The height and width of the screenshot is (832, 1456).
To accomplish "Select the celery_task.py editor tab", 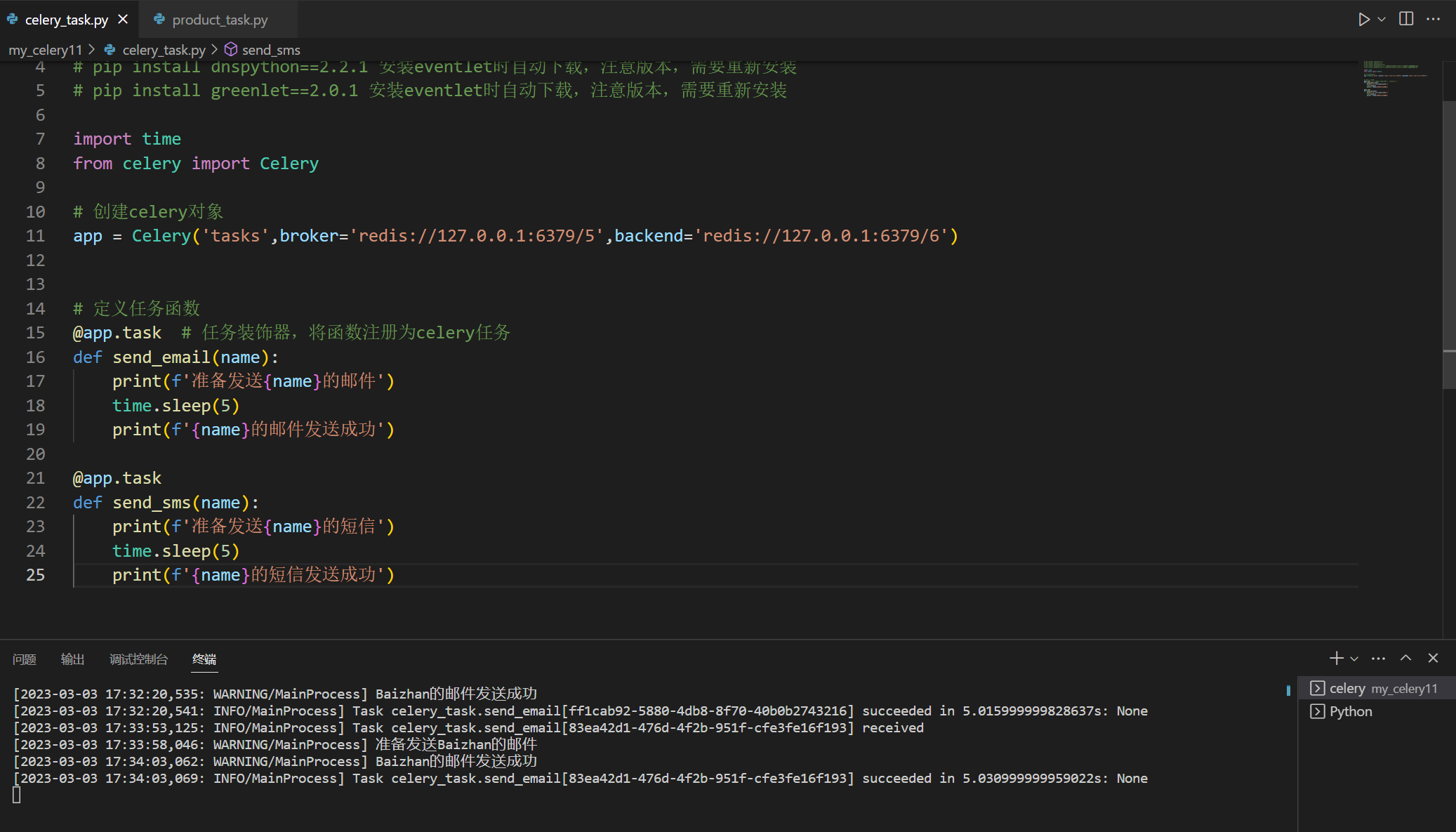I will (68, 20).
